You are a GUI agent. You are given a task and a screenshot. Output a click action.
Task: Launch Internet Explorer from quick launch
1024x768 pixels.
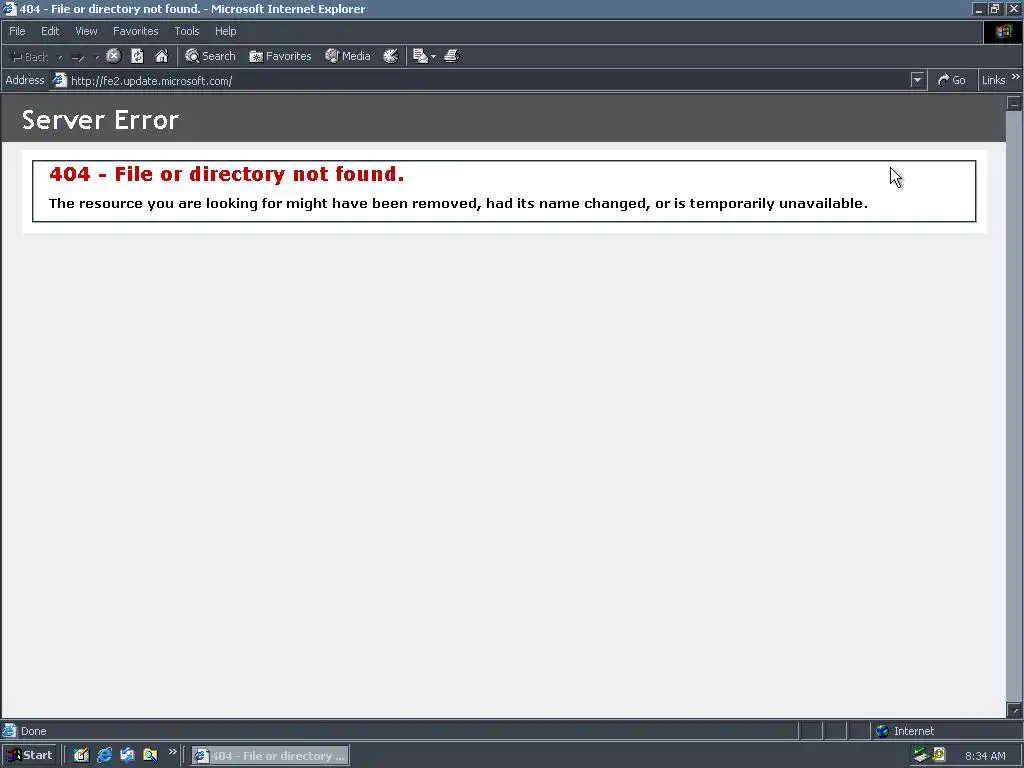click(x=104, y=755)
